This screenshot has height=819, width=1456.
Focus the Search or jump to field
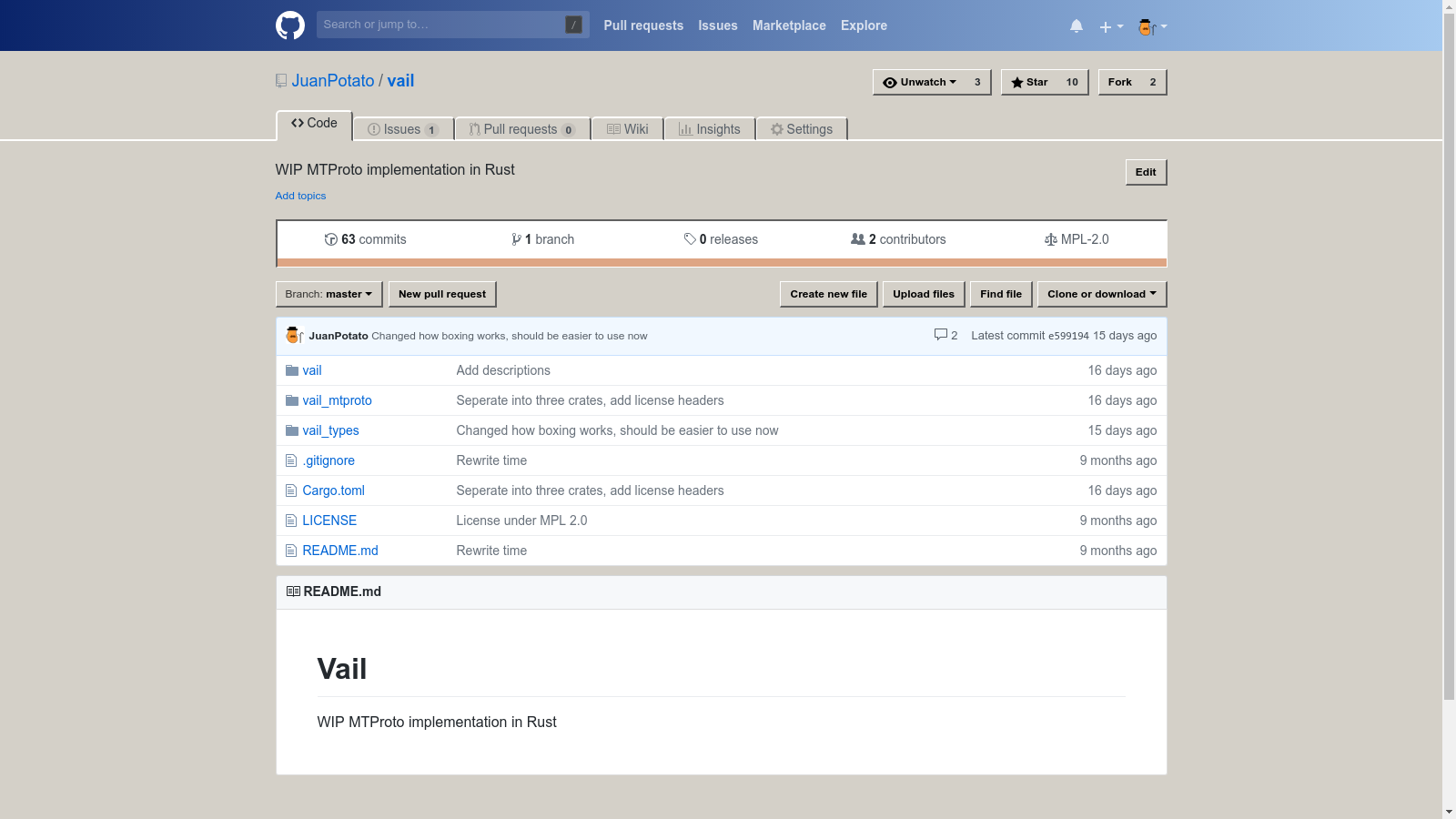(x=452, y=25)
